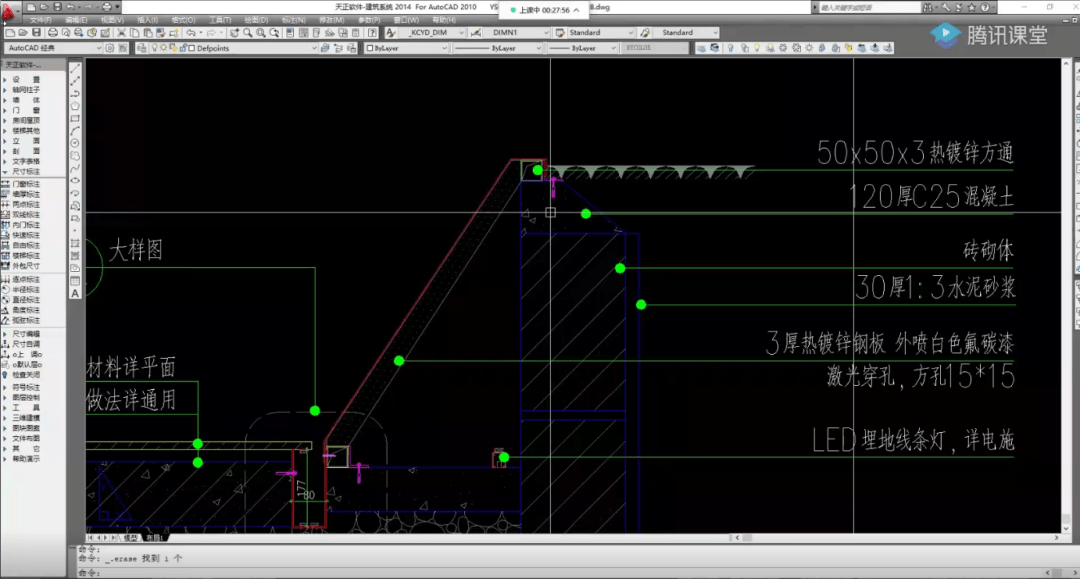Select the Ellipse draw tool
Screen dimensions: 1080x579
[75, 181]
